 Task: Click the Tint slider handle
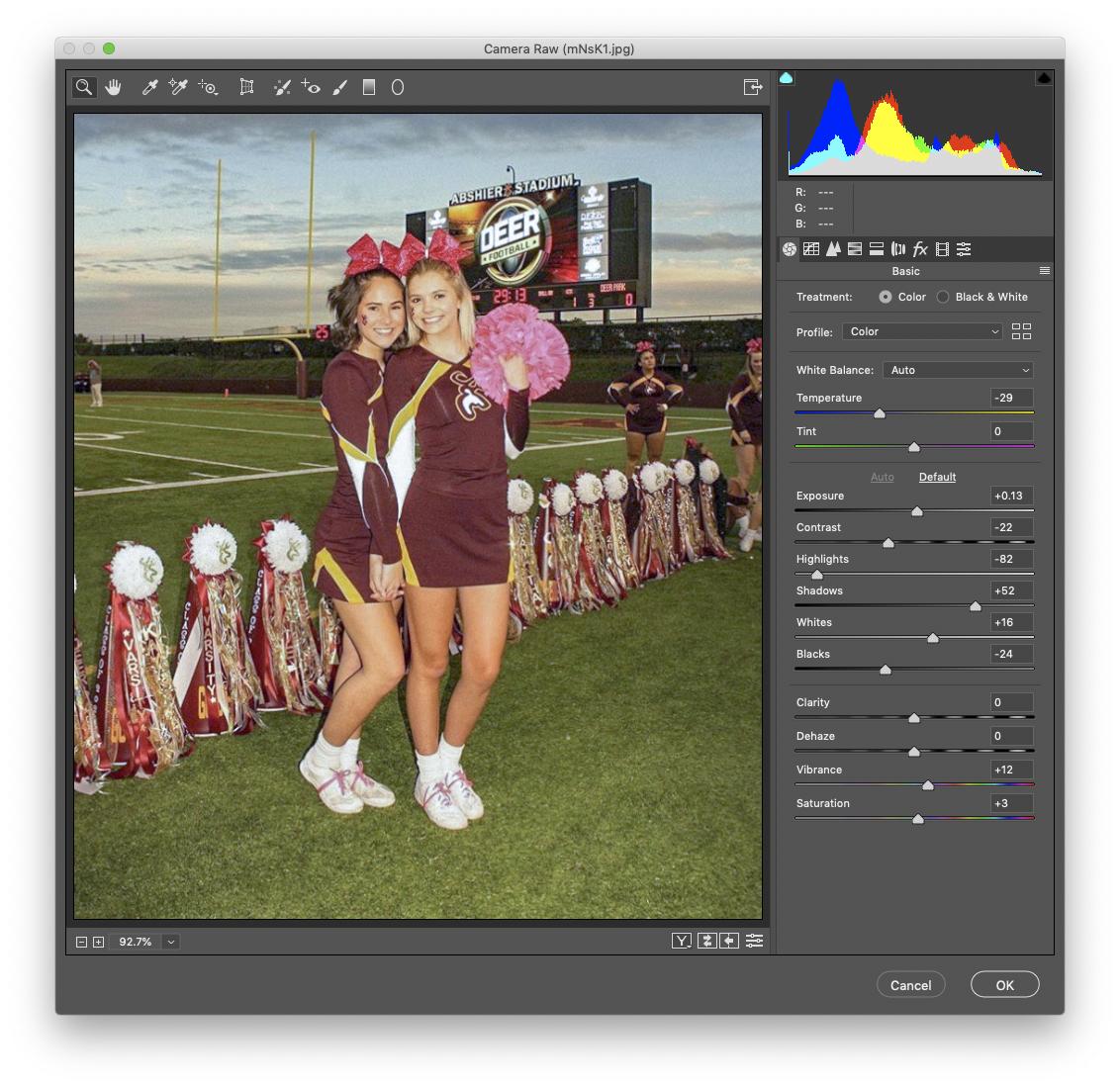click(x=913, y=447)
